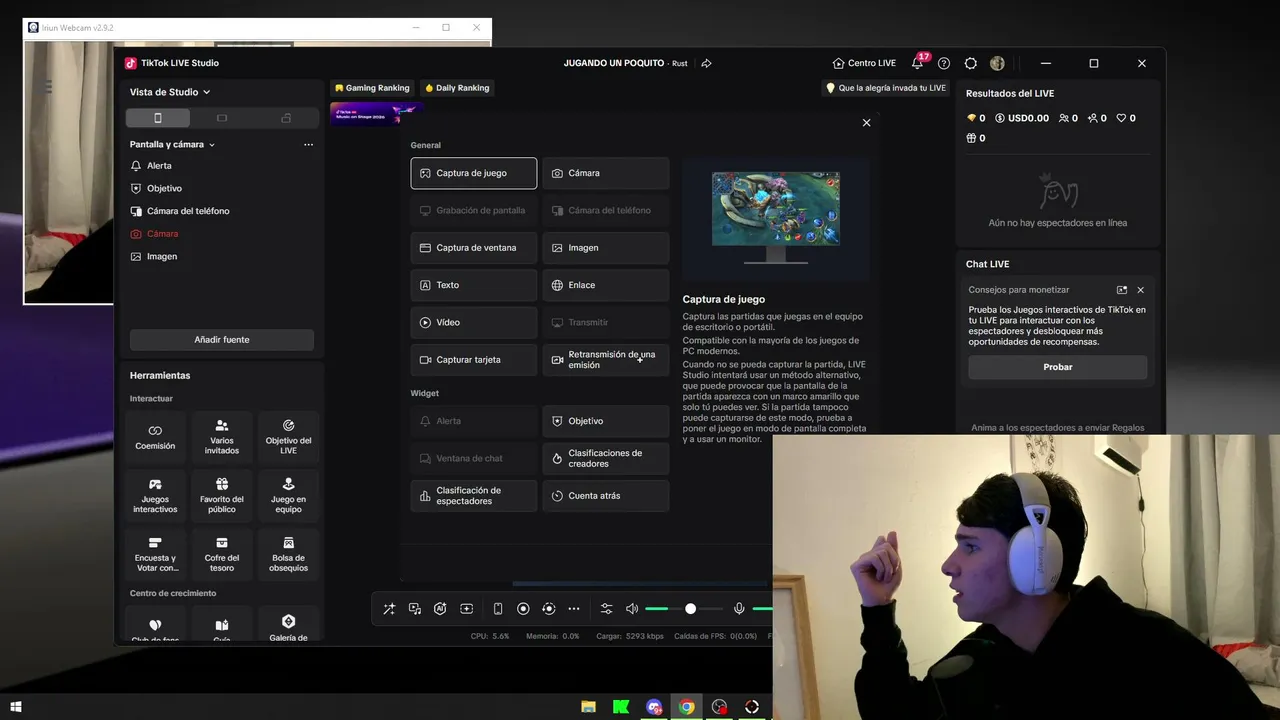This screenshot has height=720, width=1280.
Task: Open the Favorito del público tool
Action: click(222, 495)
